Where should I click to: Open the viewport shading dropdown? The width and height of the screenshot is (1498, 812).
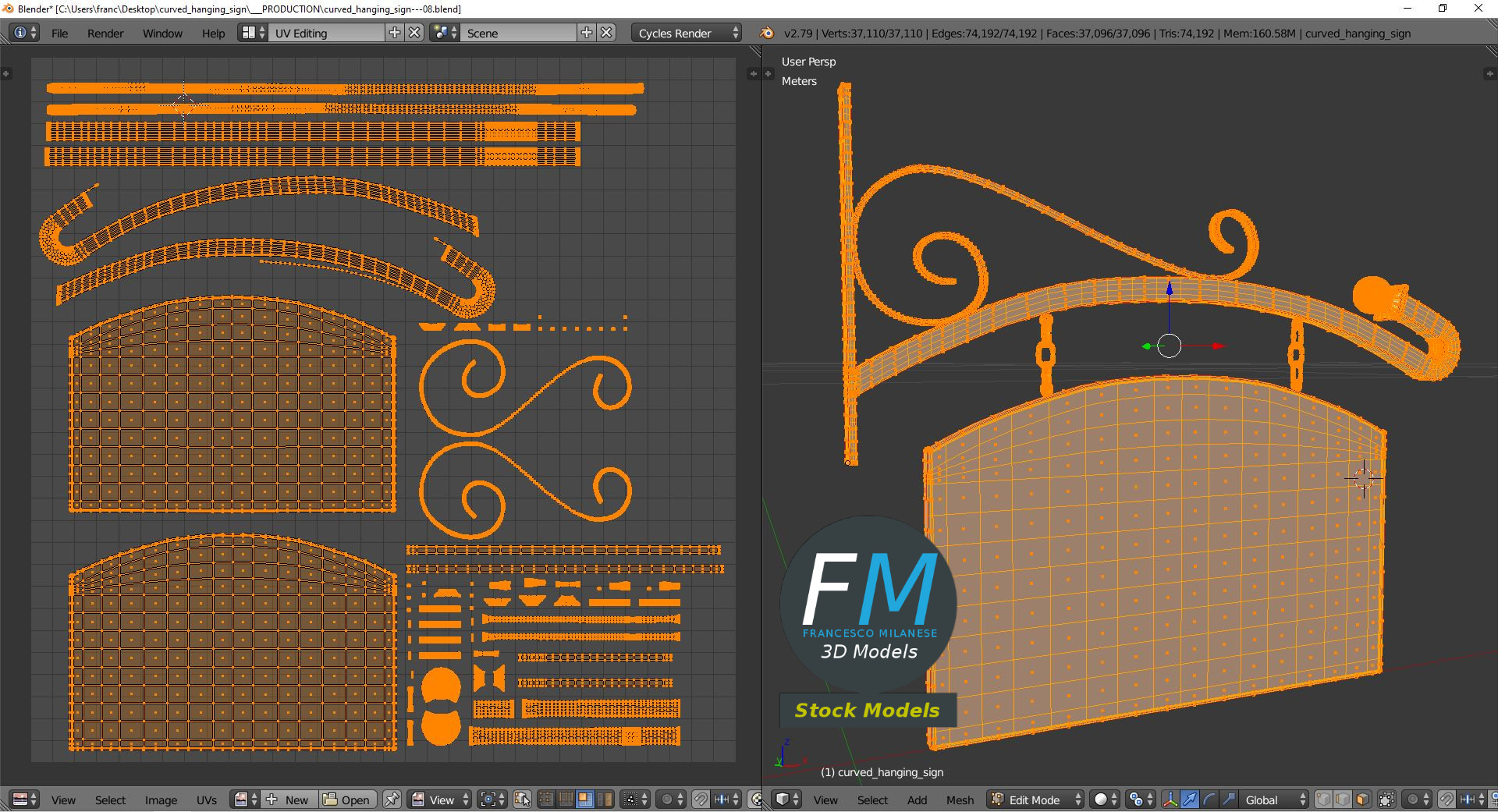click(x=1105, y=800)
